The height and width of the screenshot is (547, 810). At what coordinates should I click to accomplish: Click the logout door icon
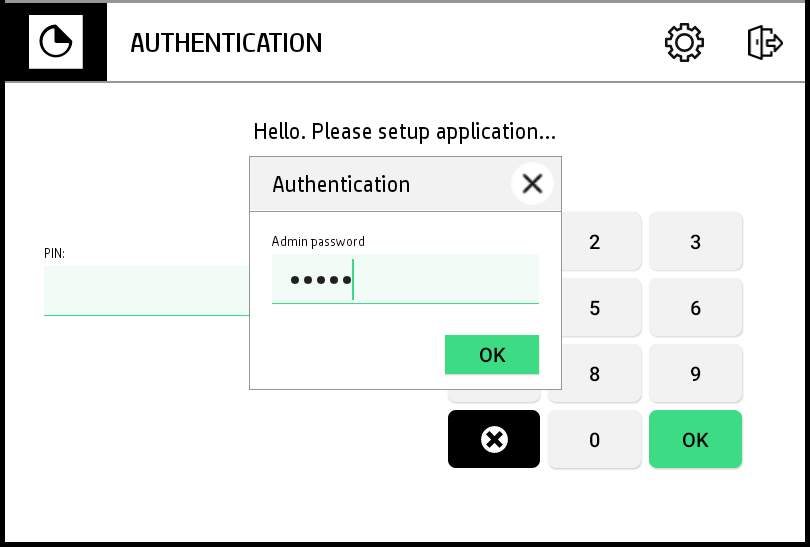pyautogui.click(x=764, y=42)
